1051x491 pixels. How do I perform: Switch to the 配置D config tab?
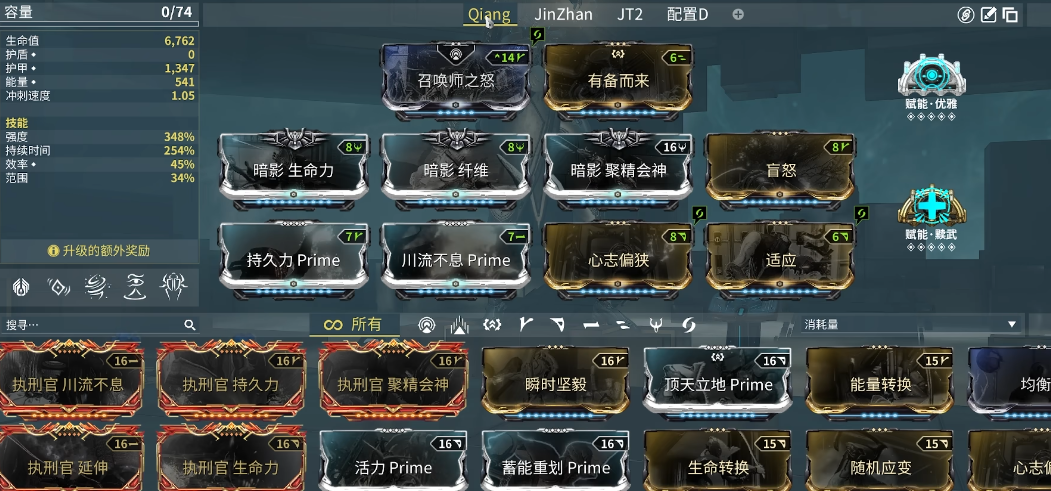tap(687, 14)
